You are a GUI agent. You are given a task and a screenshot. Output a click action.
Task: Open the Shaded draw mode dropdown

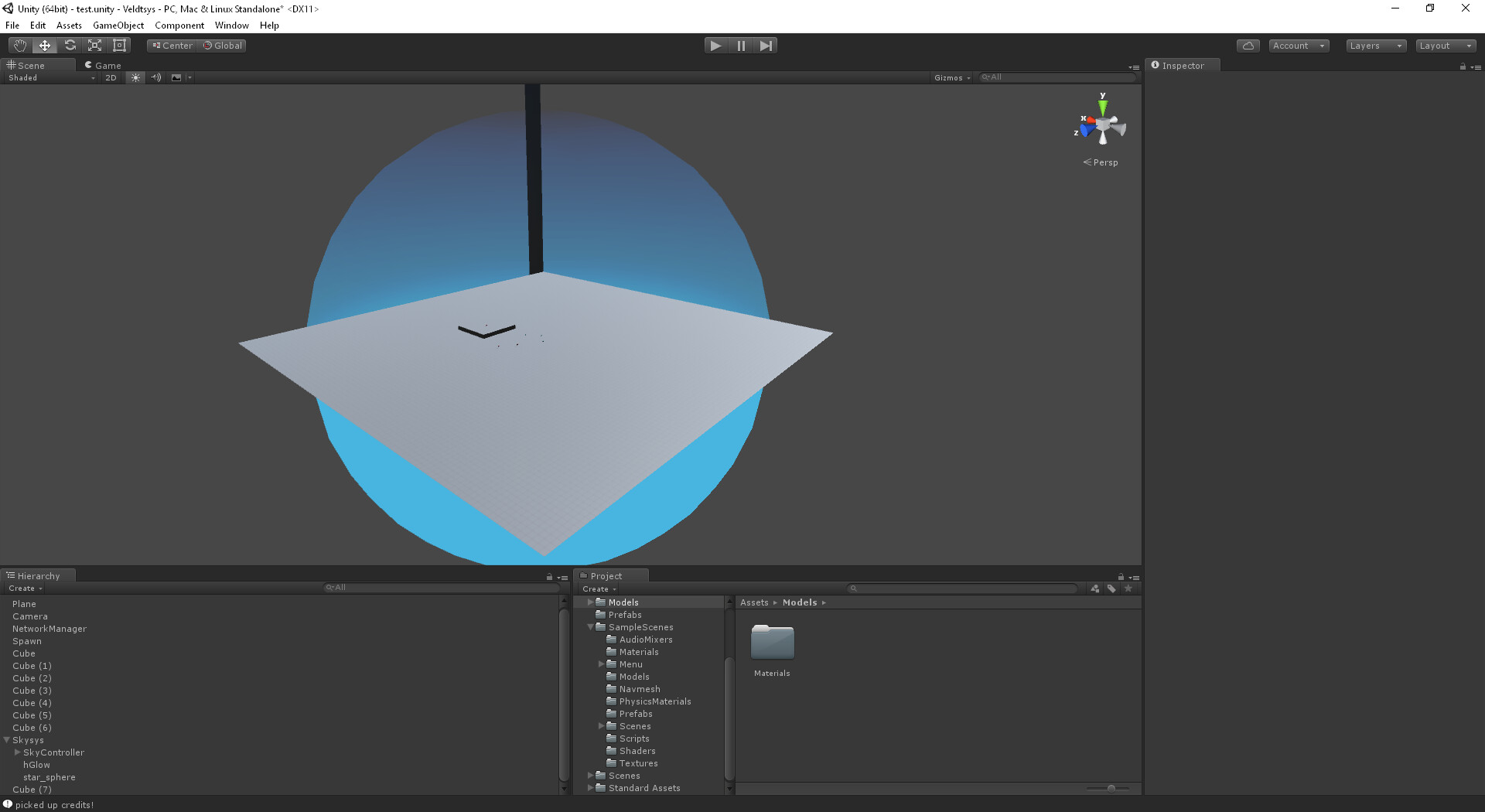coord(46,77)
